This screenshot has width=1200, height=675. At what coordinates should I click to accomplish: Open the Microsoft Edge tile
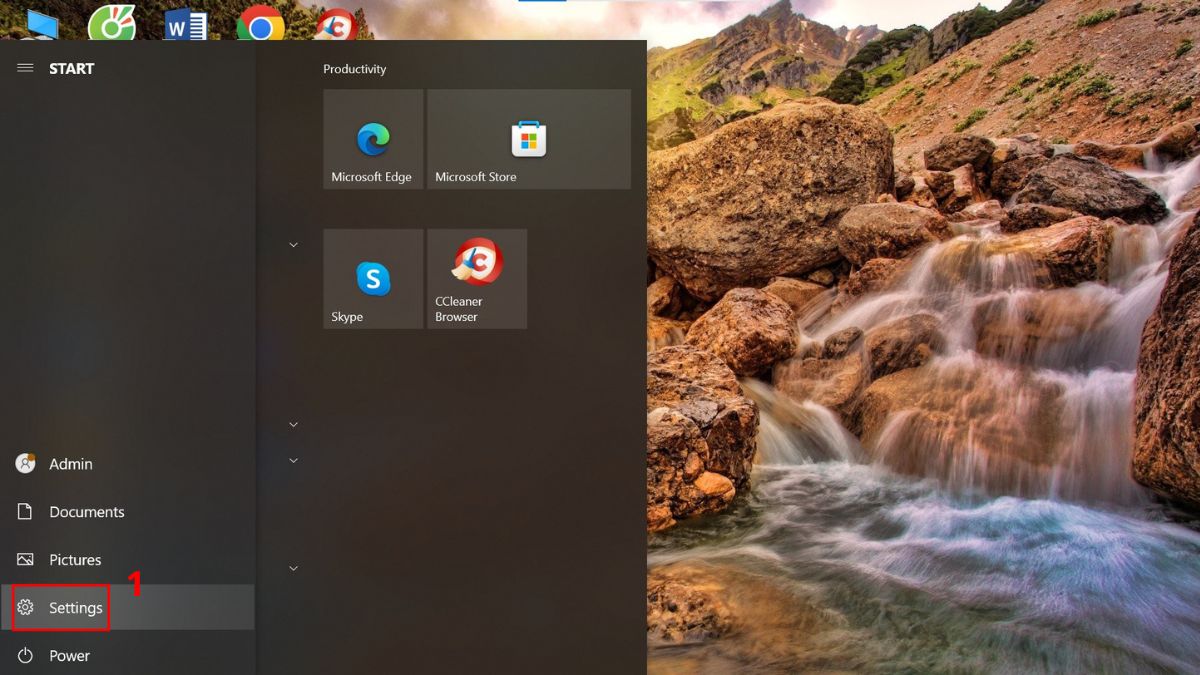coord(373,139)
